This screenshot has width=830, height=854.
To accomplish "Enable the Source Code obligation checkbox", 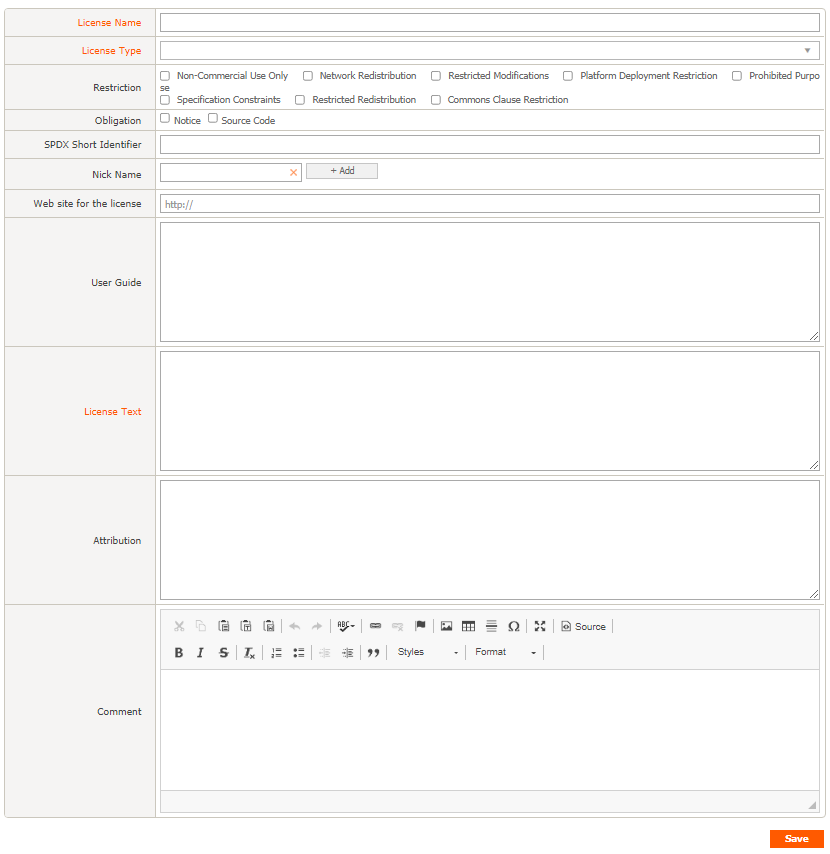I will (213, 118).
